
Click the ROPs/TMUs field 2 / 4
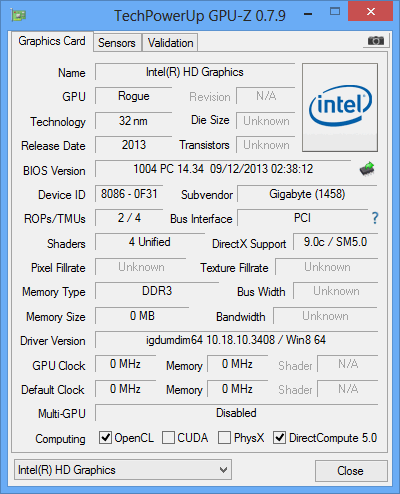(129, 218)
